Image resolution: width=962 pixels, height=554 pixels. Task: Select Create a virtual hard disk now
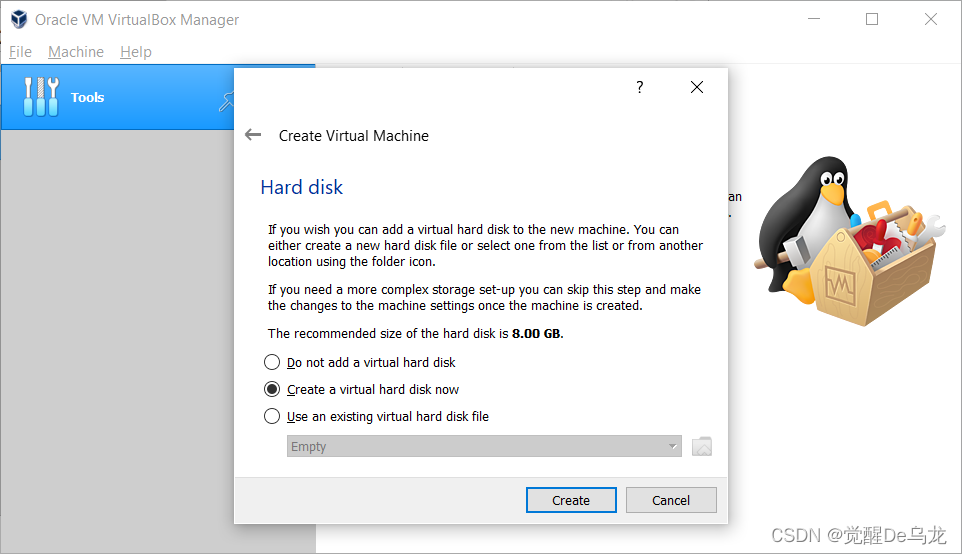[361, 390]
